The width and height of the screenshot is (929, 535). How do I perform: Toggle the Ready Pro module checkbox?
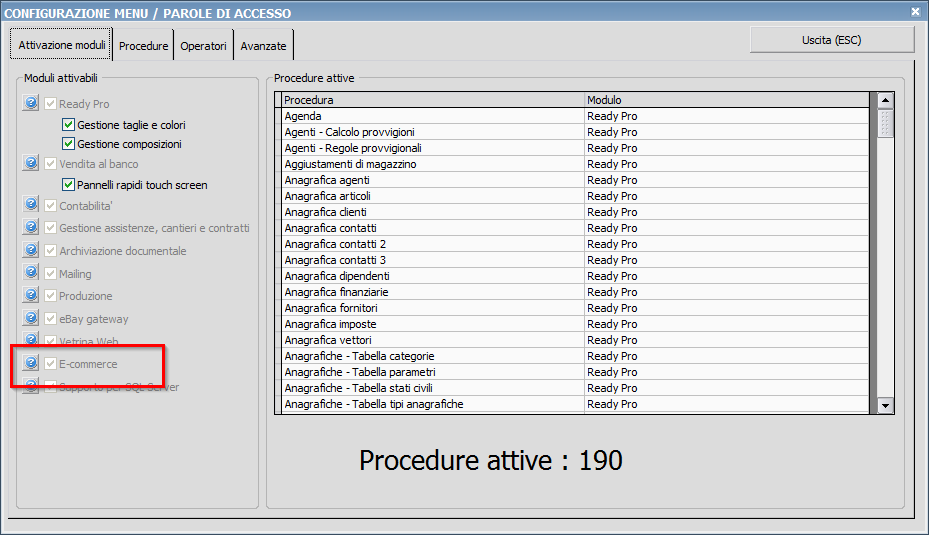50,104
